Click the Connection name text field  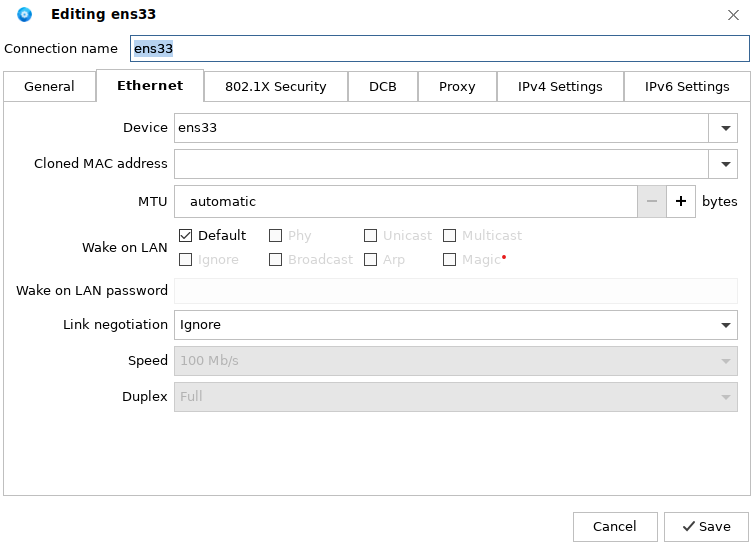[440, 49]
